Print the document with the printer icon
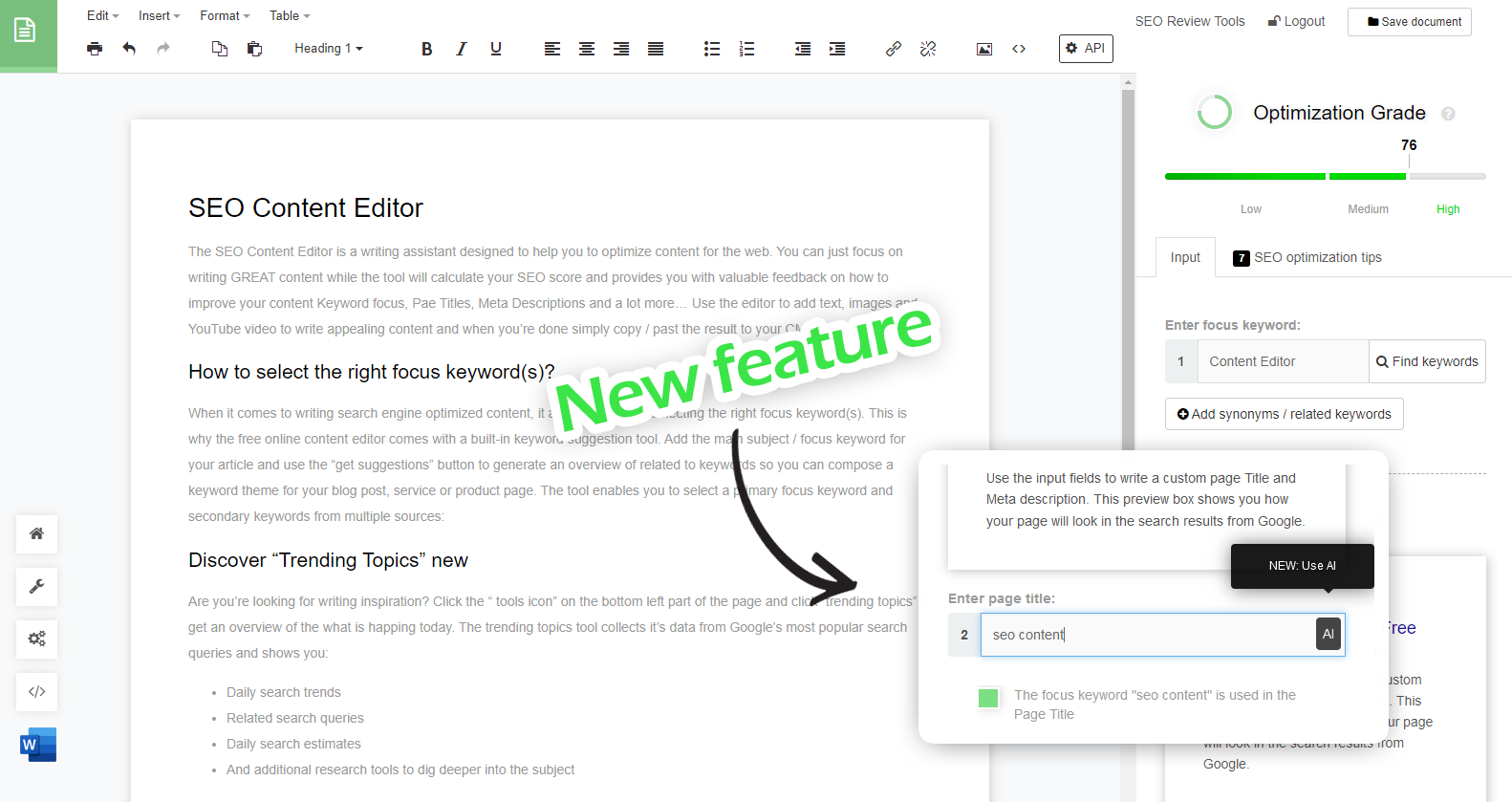Screen dimensions: 1512x802 95,49
